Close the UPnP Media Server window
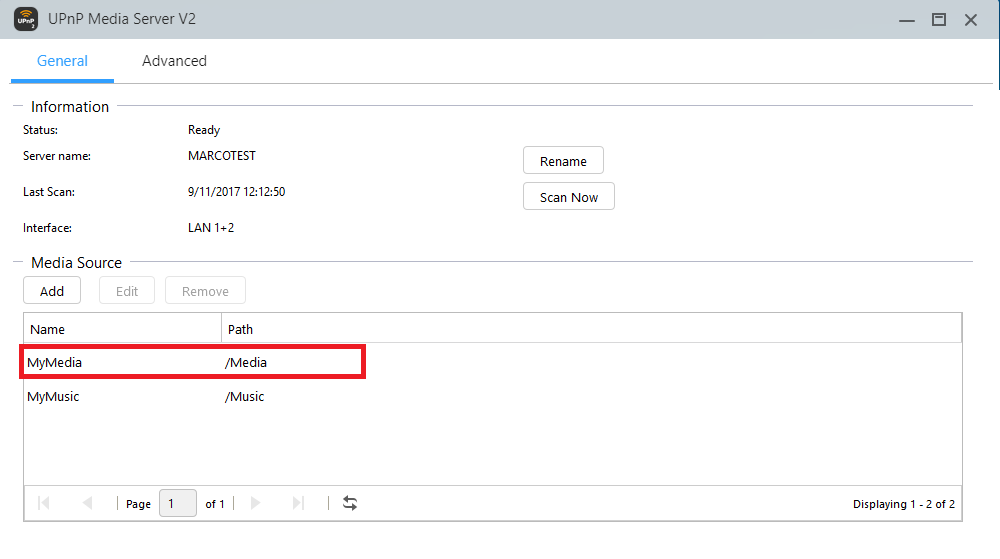 tap(970, 20)
